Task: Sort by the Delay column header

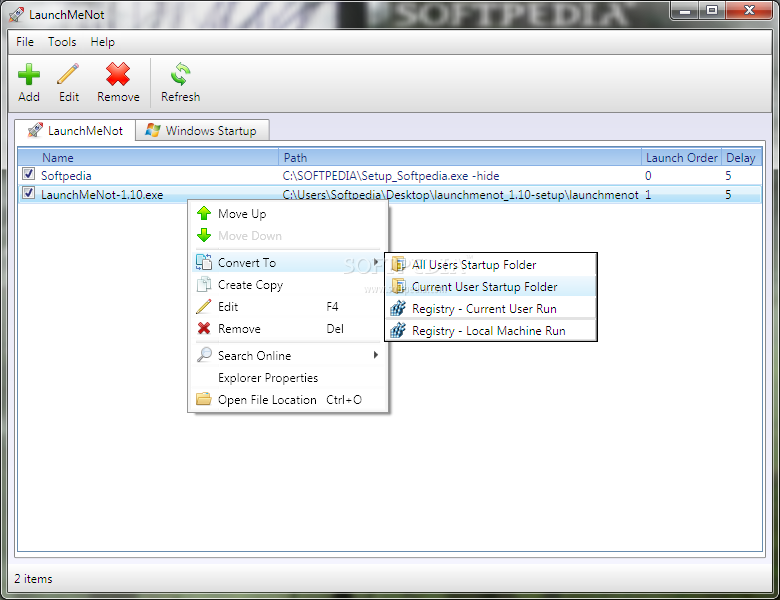Action: tap(741, 158)
